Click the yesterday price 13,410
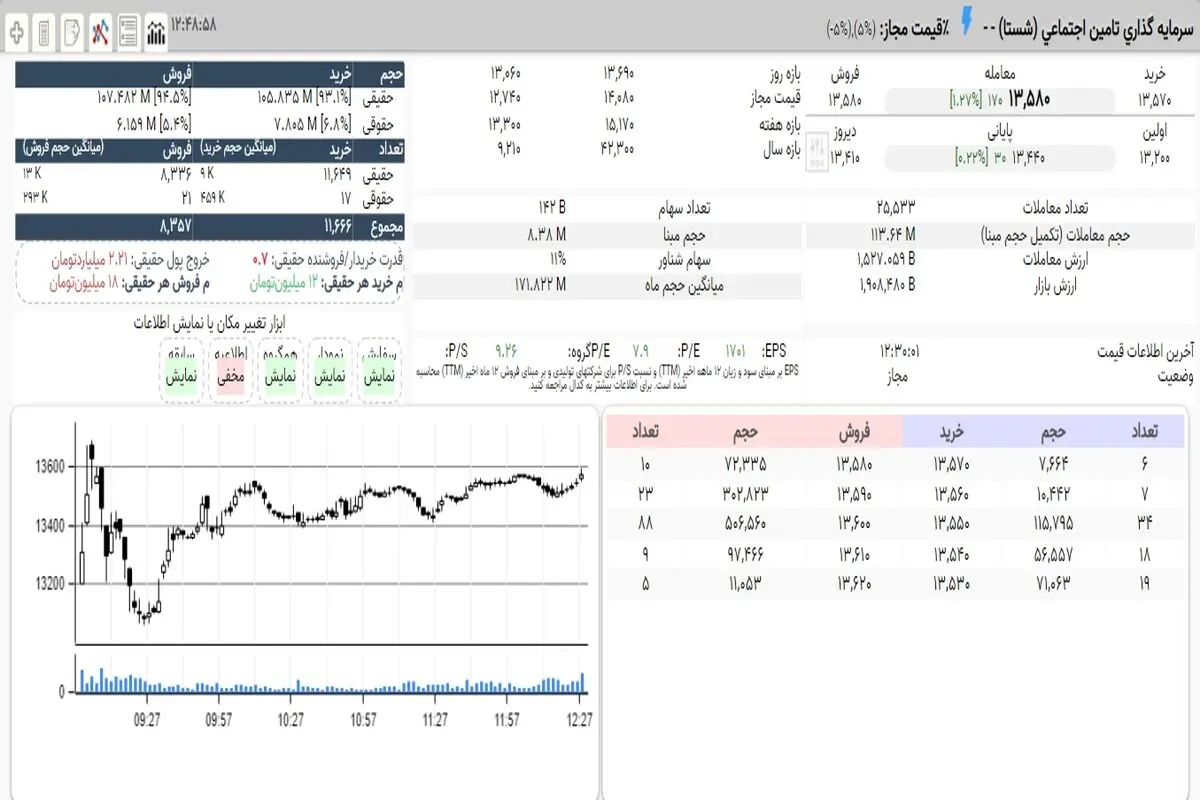The image size is (1200, 800). click(844, 157)
